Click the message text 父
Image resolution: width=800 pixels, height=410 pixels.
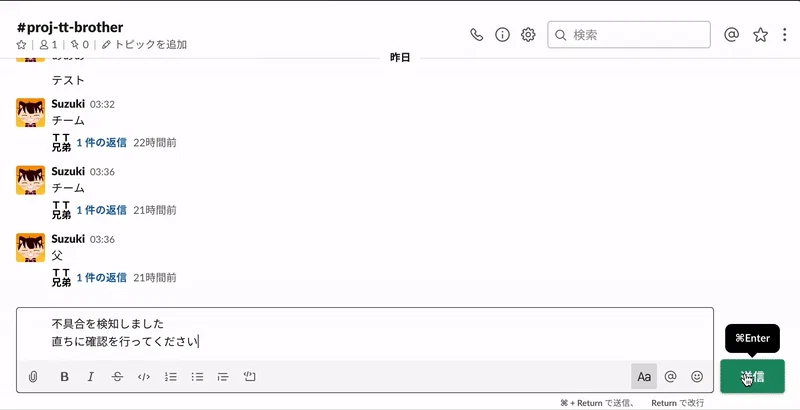(57, 255)
